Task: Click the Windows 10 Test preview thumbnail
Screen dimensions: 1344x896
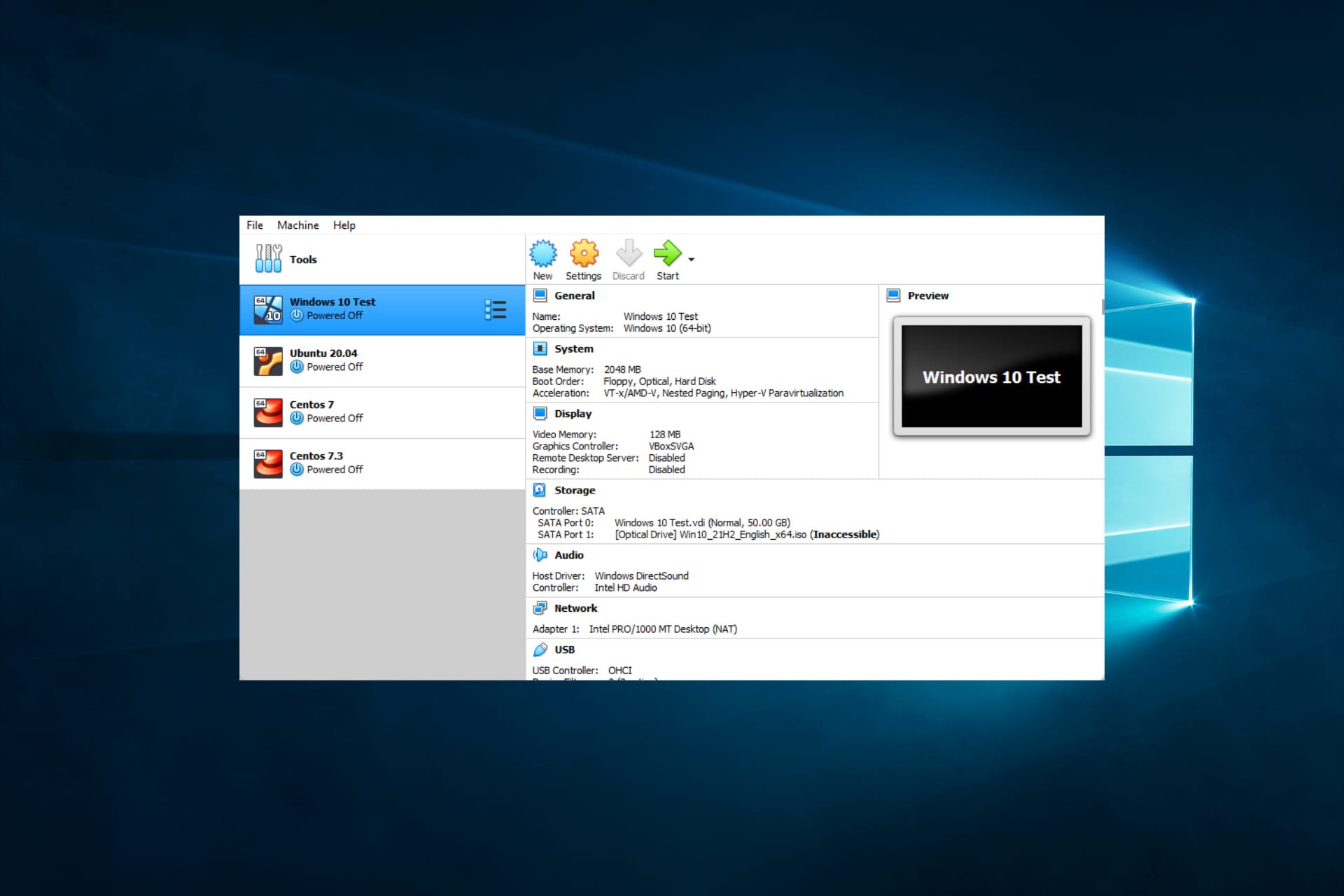Action: tap(989, 379)
